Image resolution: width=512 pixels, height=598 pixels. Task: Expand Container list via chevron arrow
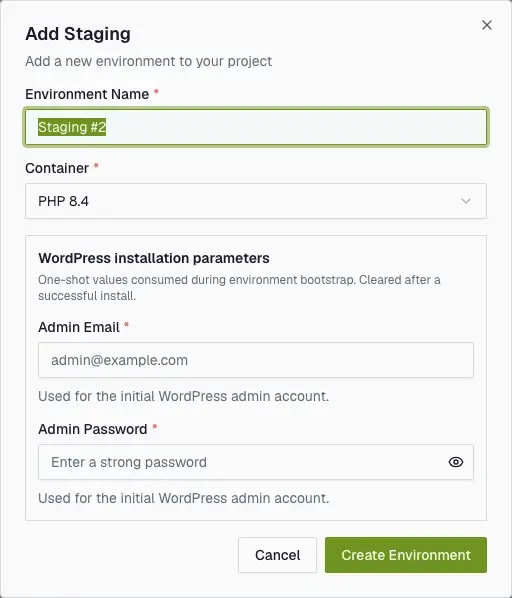point(465,201)
